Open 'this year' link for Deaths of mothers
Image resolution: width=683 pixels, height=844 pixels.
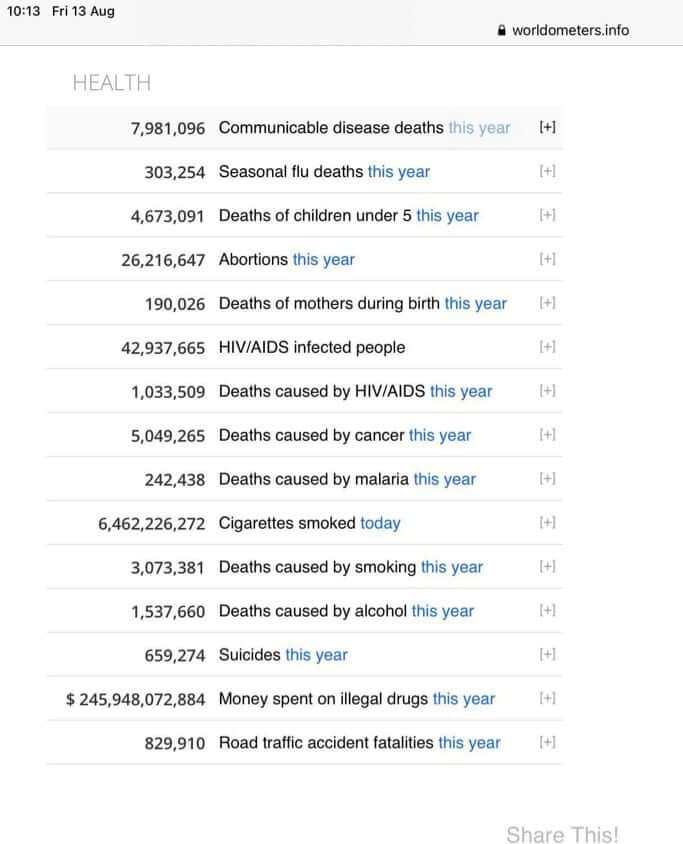[475, 303]
